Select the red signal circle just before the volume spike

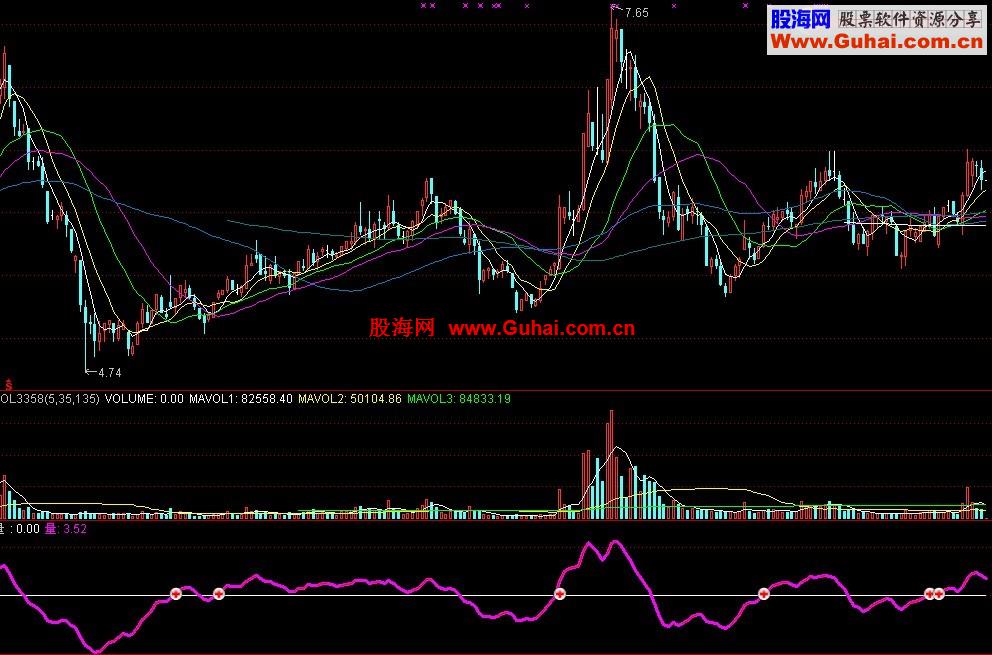click(559, 594)
